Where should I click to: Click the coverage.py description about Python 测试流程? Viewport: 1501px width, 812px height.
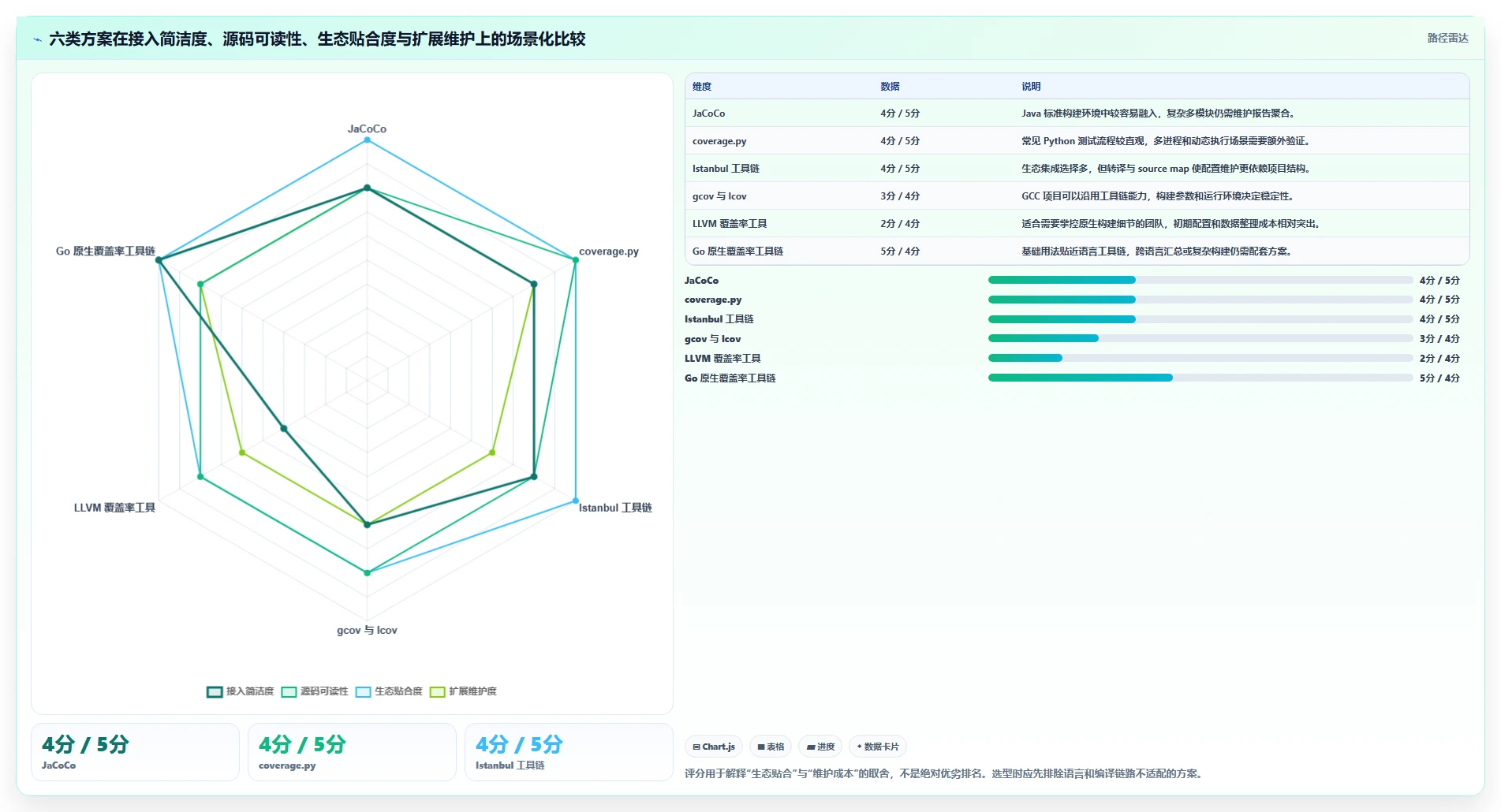pyautogui.click(x=1167, y=141)
